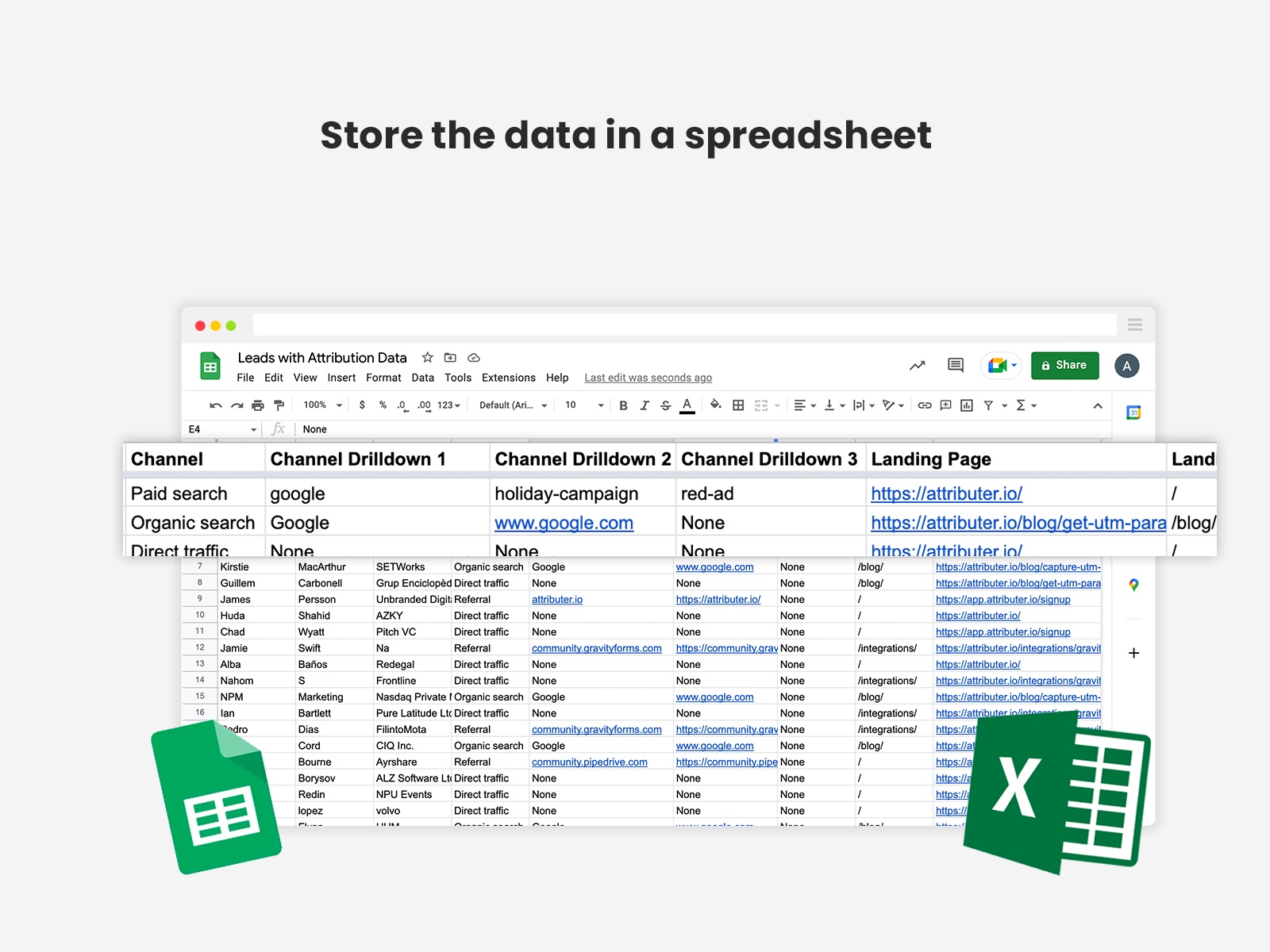This screenshot has width=1270, height=952.
Task: Toggle bold formatting
Action: pyautogui.click(x=623, y=405)
